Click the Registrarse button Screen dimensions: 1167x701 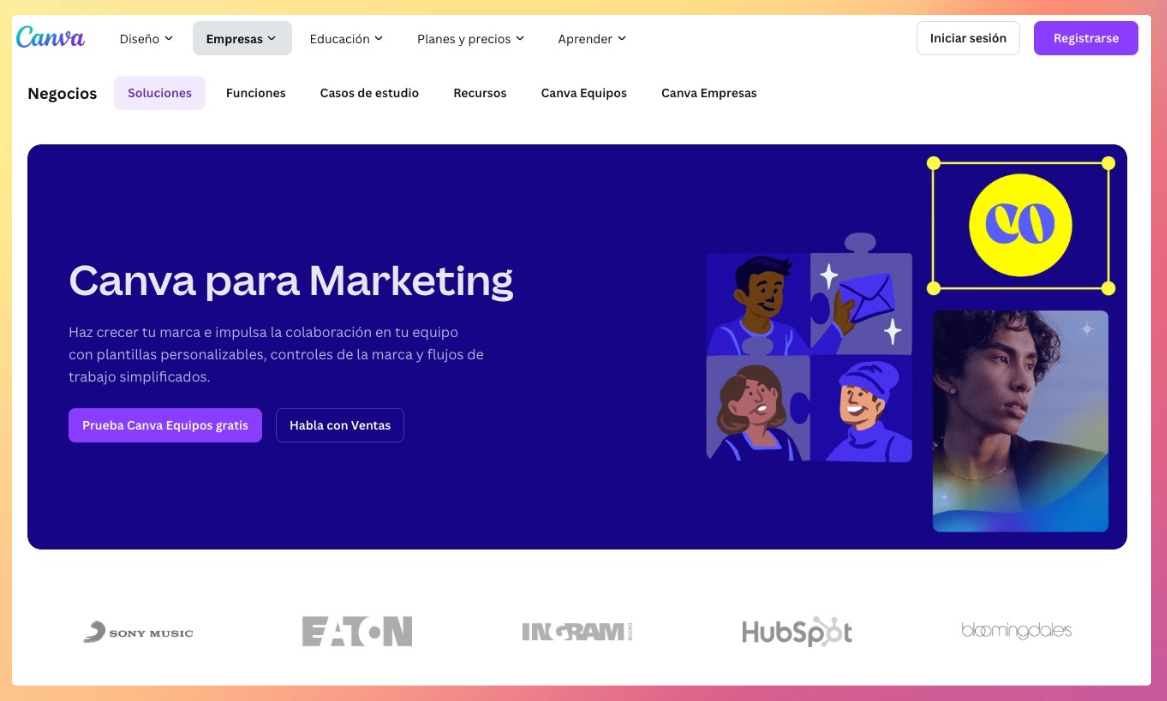1086,36
